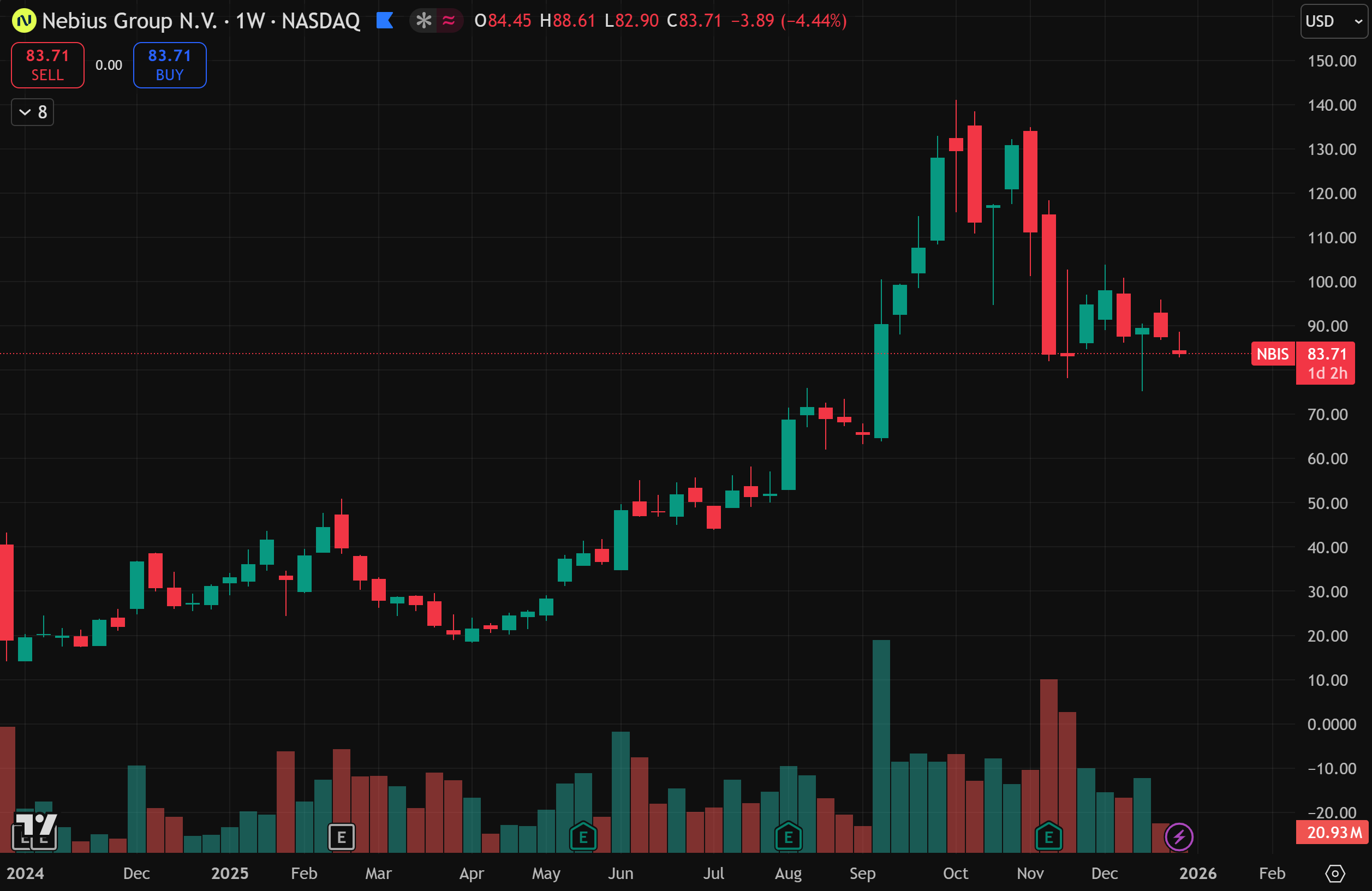This screenshot has width=1372, height=891.
Task: Toggle the asterisk data status indicator
Action: click(x=423, y=21)
